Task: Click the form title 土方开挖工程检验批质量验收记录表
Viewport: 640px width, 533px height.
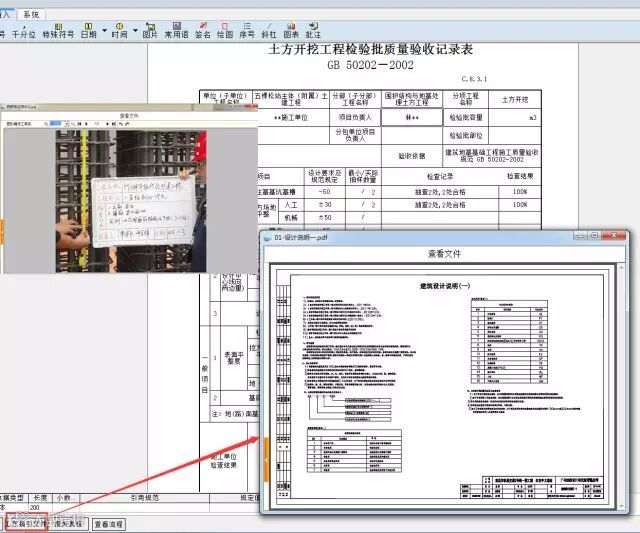Action: tap(371, 49)
